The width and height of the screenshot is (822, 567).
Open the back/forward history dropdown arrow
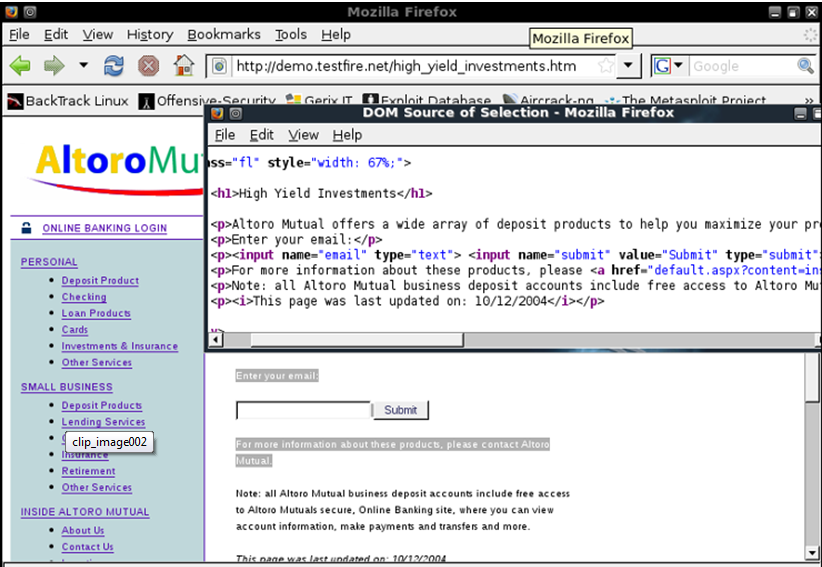pos(83,66)
